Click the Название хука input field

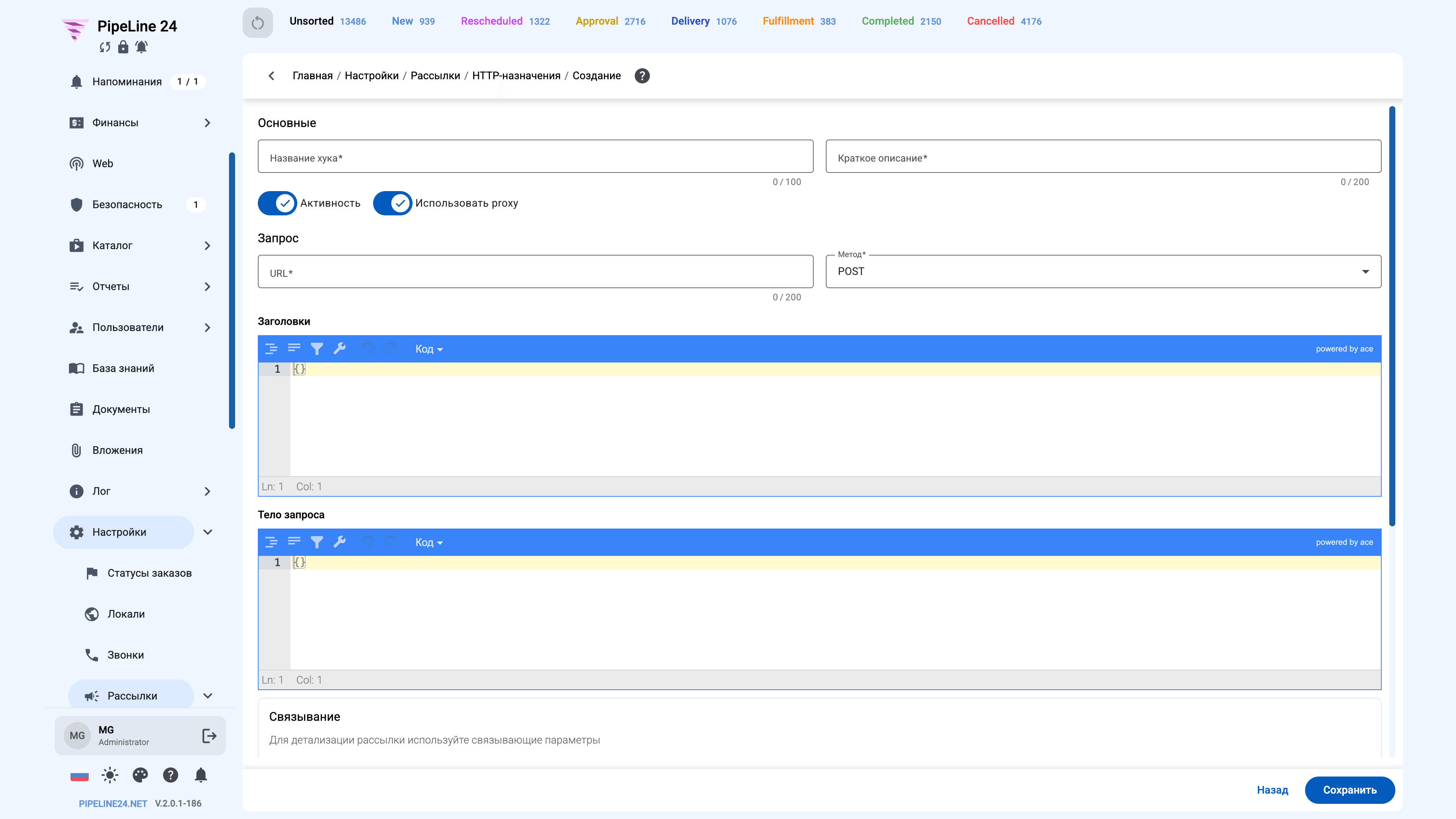pos(535,157)
